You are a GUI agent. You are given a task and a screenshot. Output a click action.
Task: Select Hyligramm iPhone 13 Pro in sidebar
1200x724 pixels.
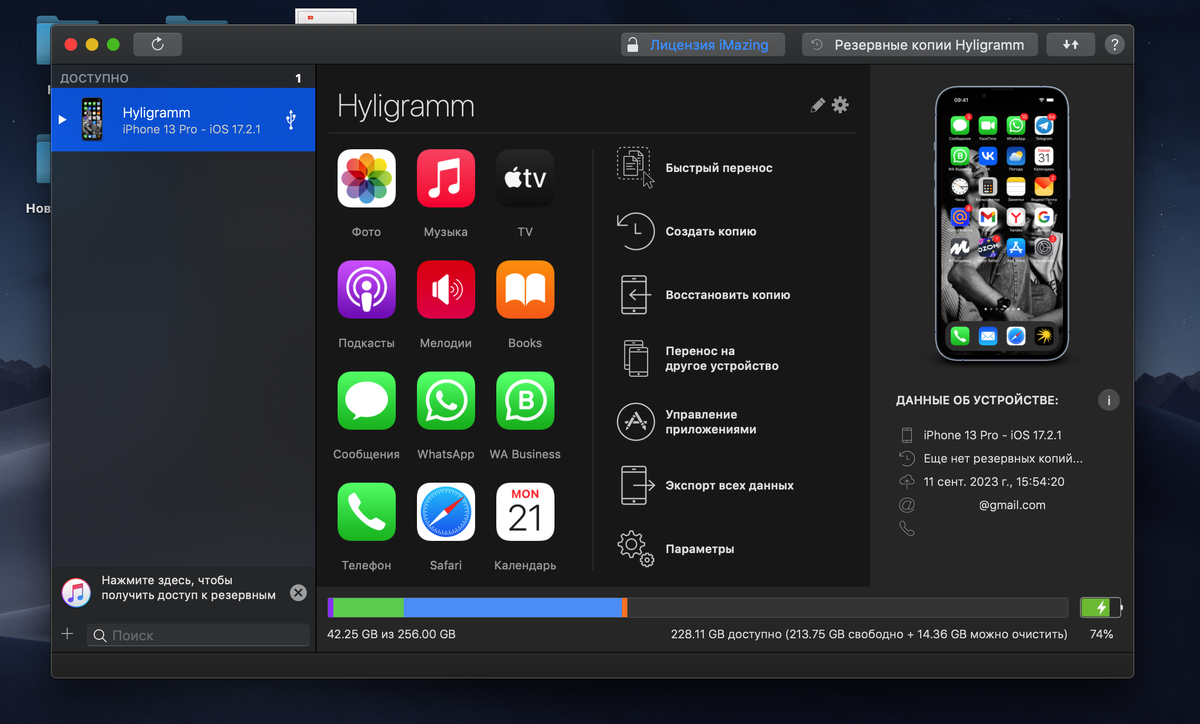183,120
